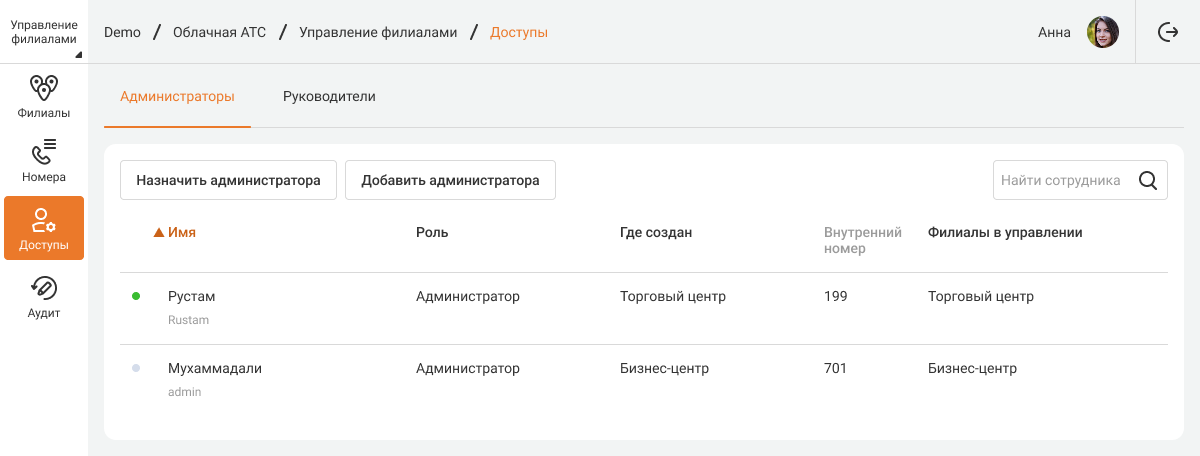
Task: Click Управление филиалами in the breadcrumb
Action: click(x=378, y=32)
